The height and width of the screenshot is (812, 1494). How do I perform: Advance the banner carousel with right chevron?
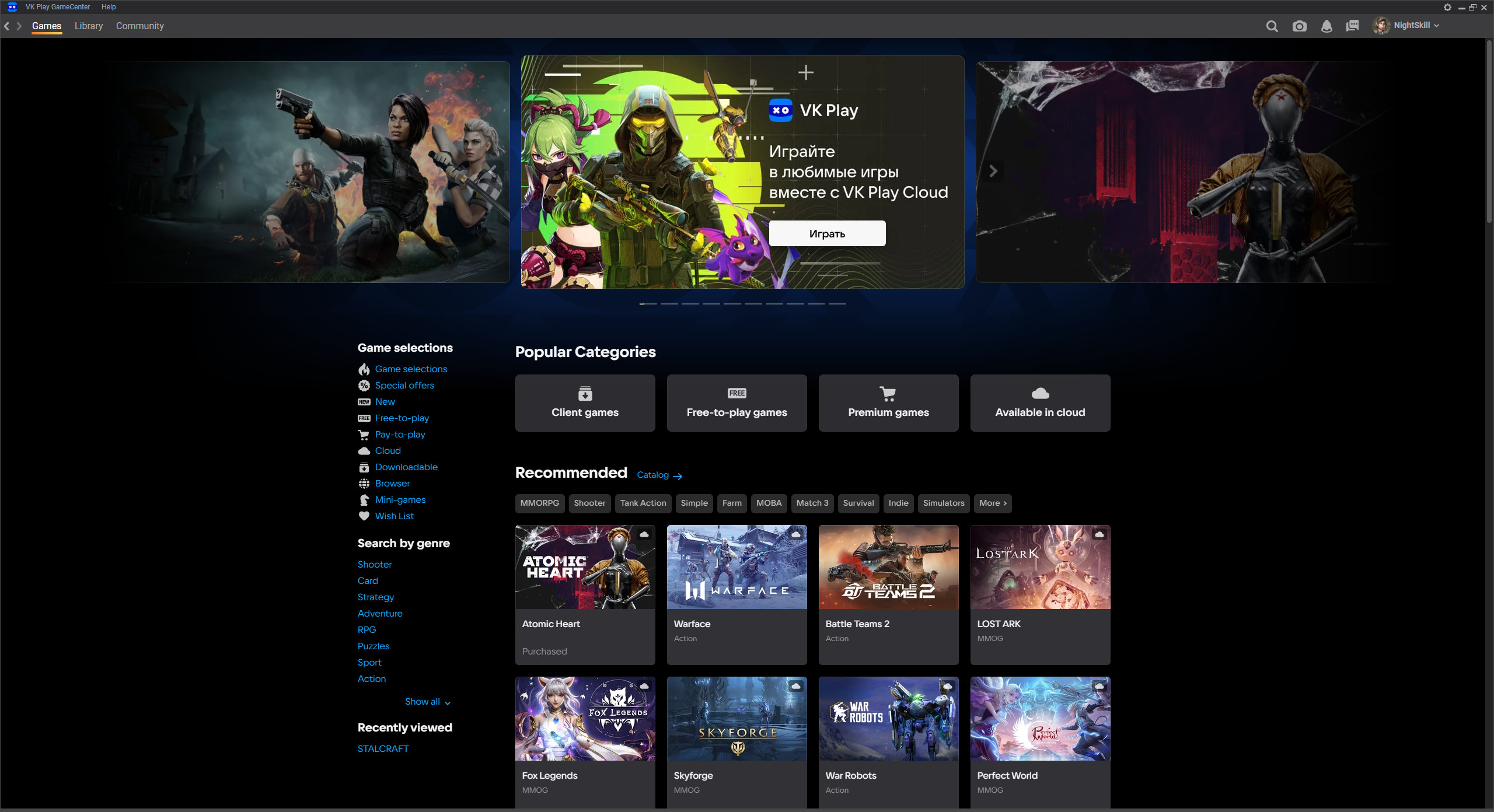(x=993, y=171)
